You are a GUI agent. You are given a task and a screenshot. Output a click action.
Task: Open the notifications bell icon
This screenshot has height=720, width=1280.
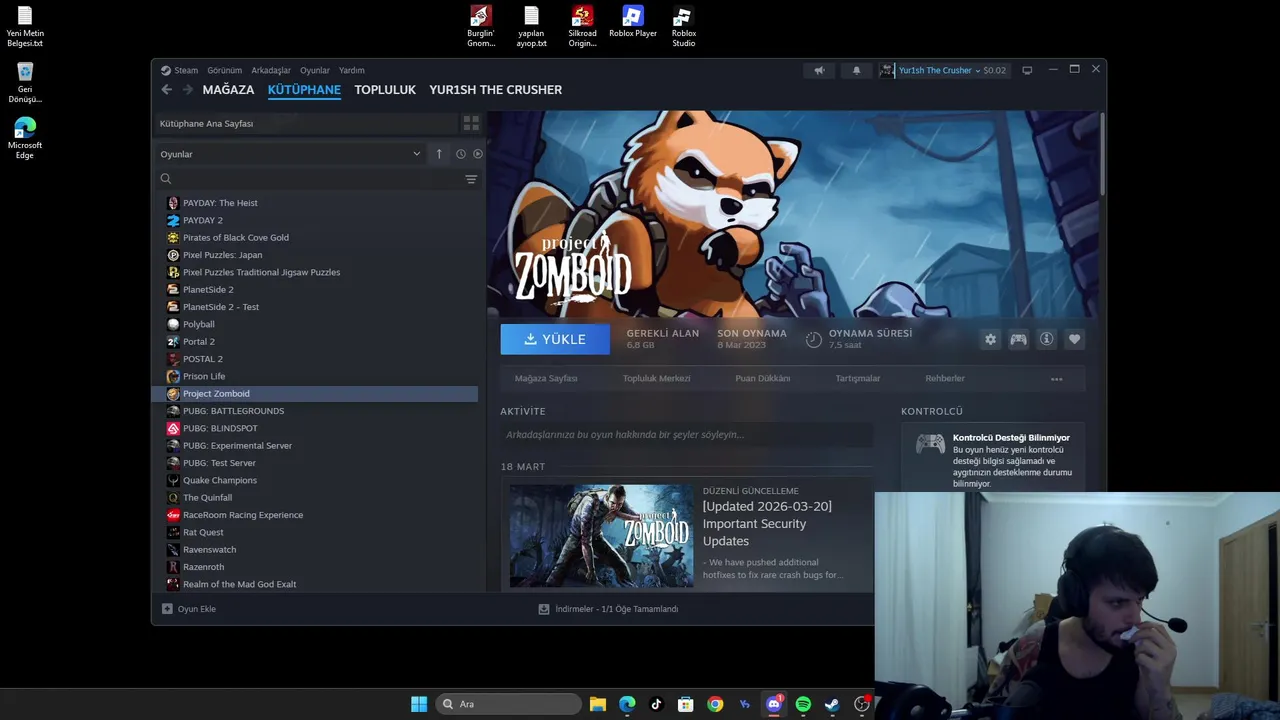[856, 70]
